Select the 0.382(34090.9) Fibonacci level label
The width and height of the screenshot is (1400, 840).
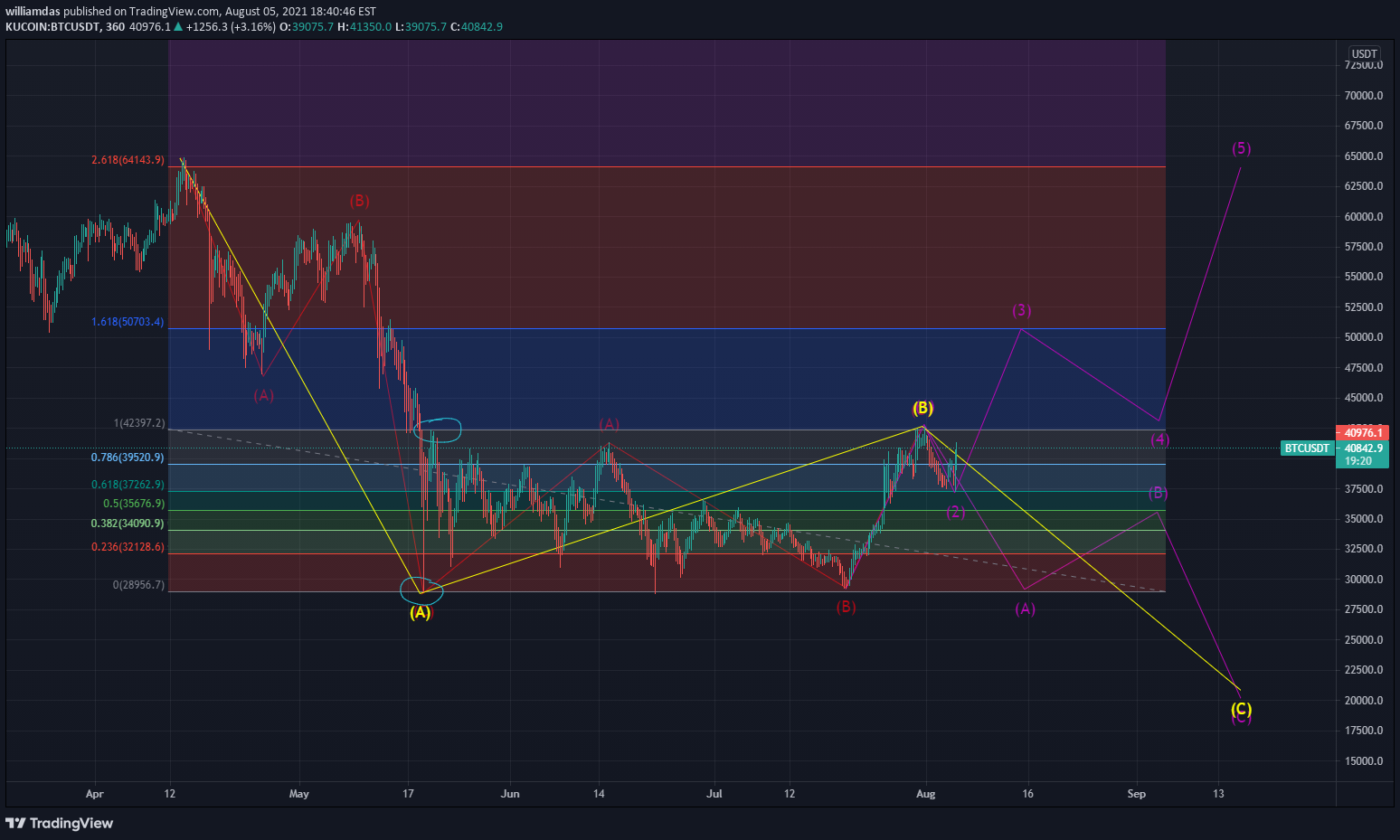(x=128, y=524)
